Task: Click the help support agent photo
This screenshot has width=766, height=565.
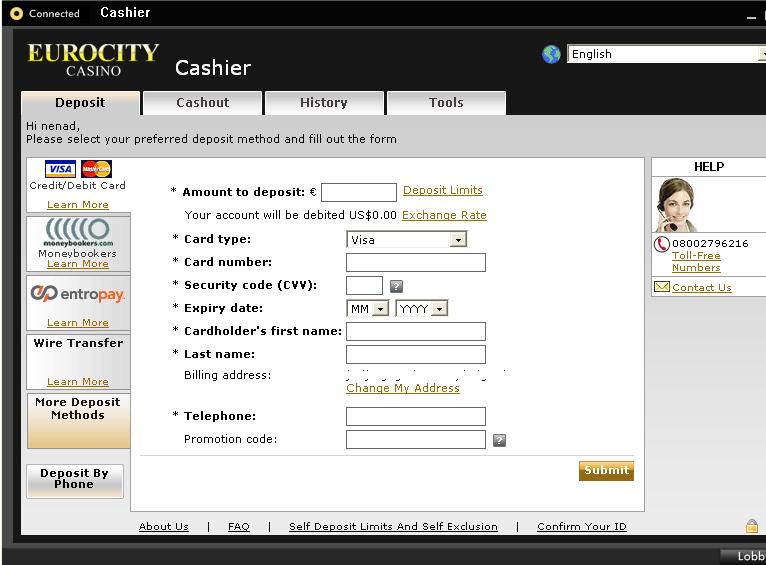Action: [675, 205]
